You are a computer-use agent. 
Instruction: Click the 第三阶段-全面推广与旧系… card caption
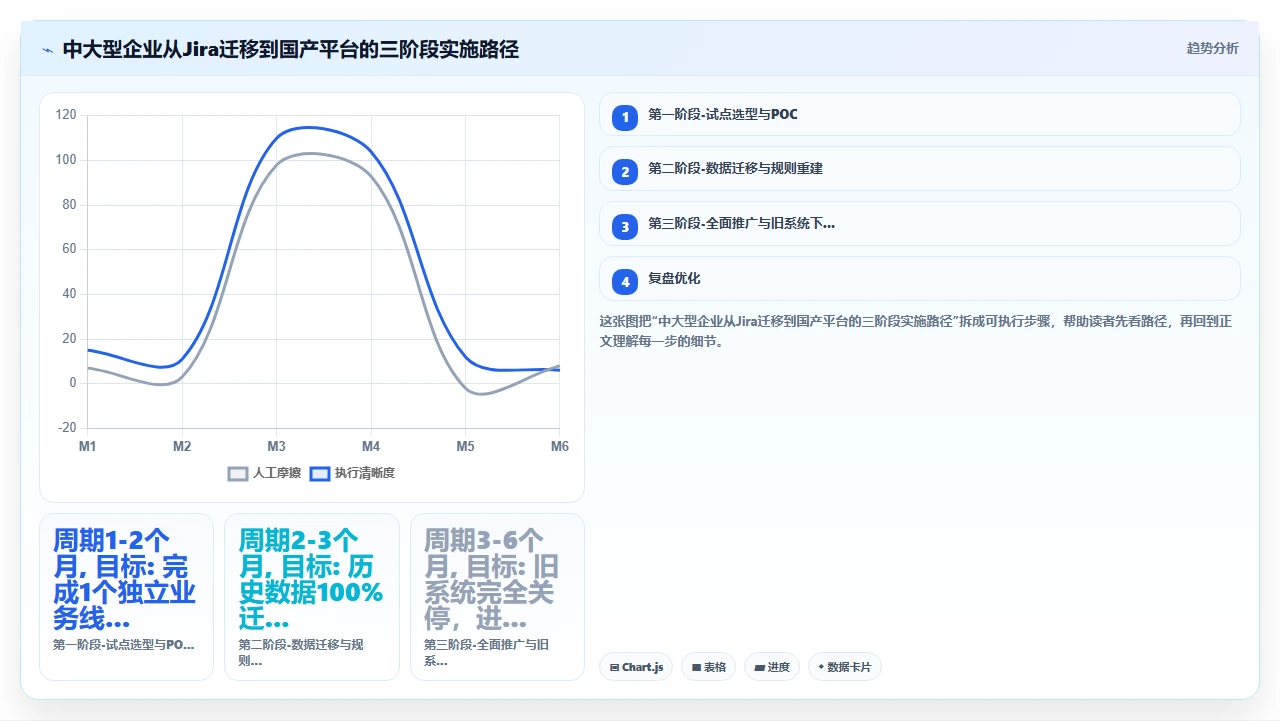[x=486, y=653]
